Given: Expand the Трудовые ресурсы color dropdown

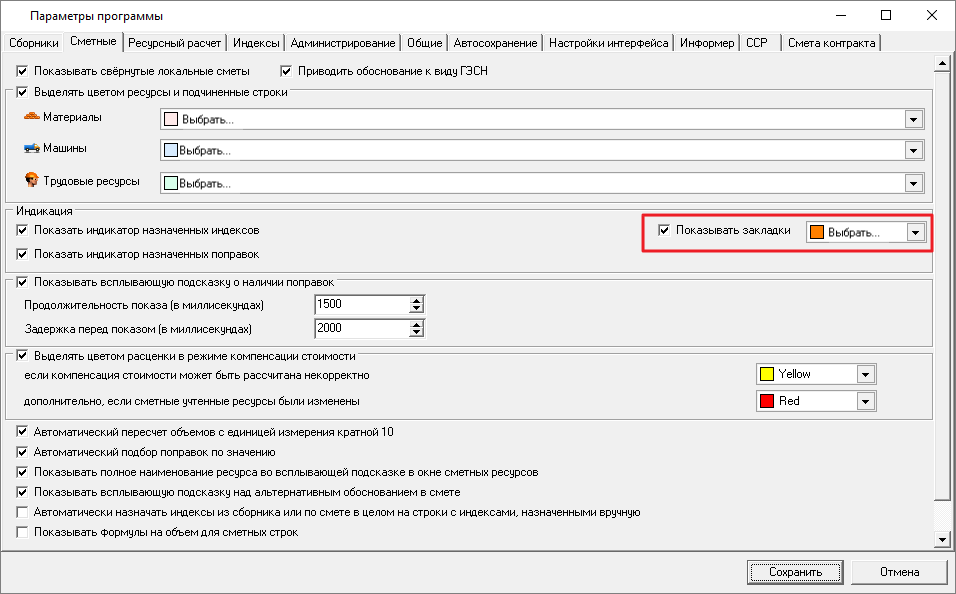Looking at the screenshot, I should point(912,184).
